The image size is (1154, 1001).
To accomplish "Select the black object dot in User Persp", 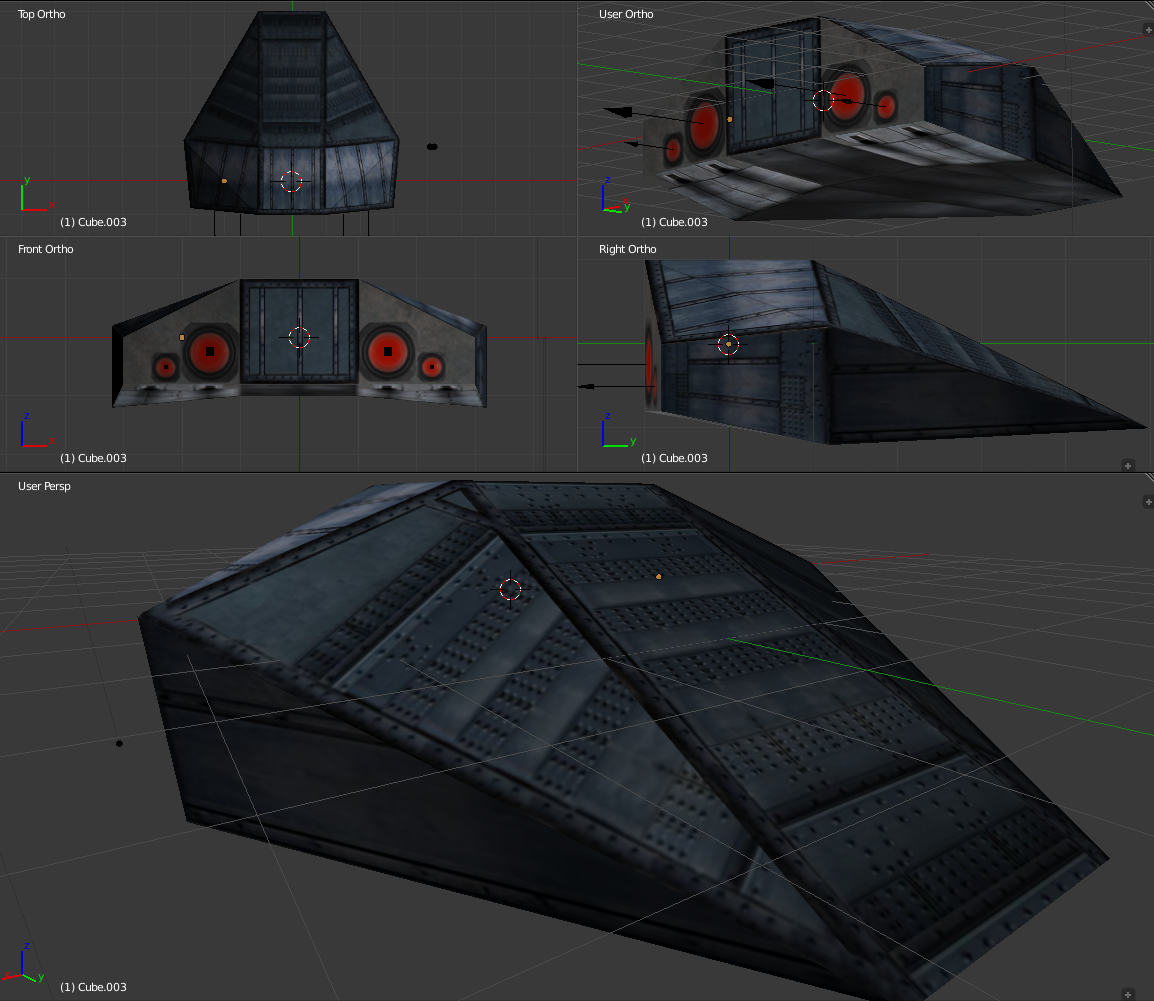I will pos(119,743).
